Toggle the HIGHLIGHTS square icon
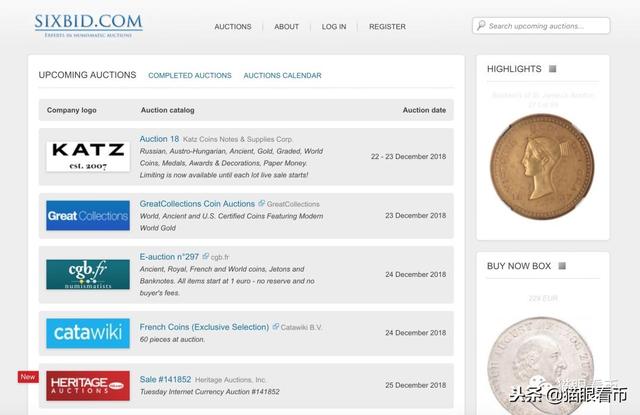The image size is (640, 415). point(553,69)
